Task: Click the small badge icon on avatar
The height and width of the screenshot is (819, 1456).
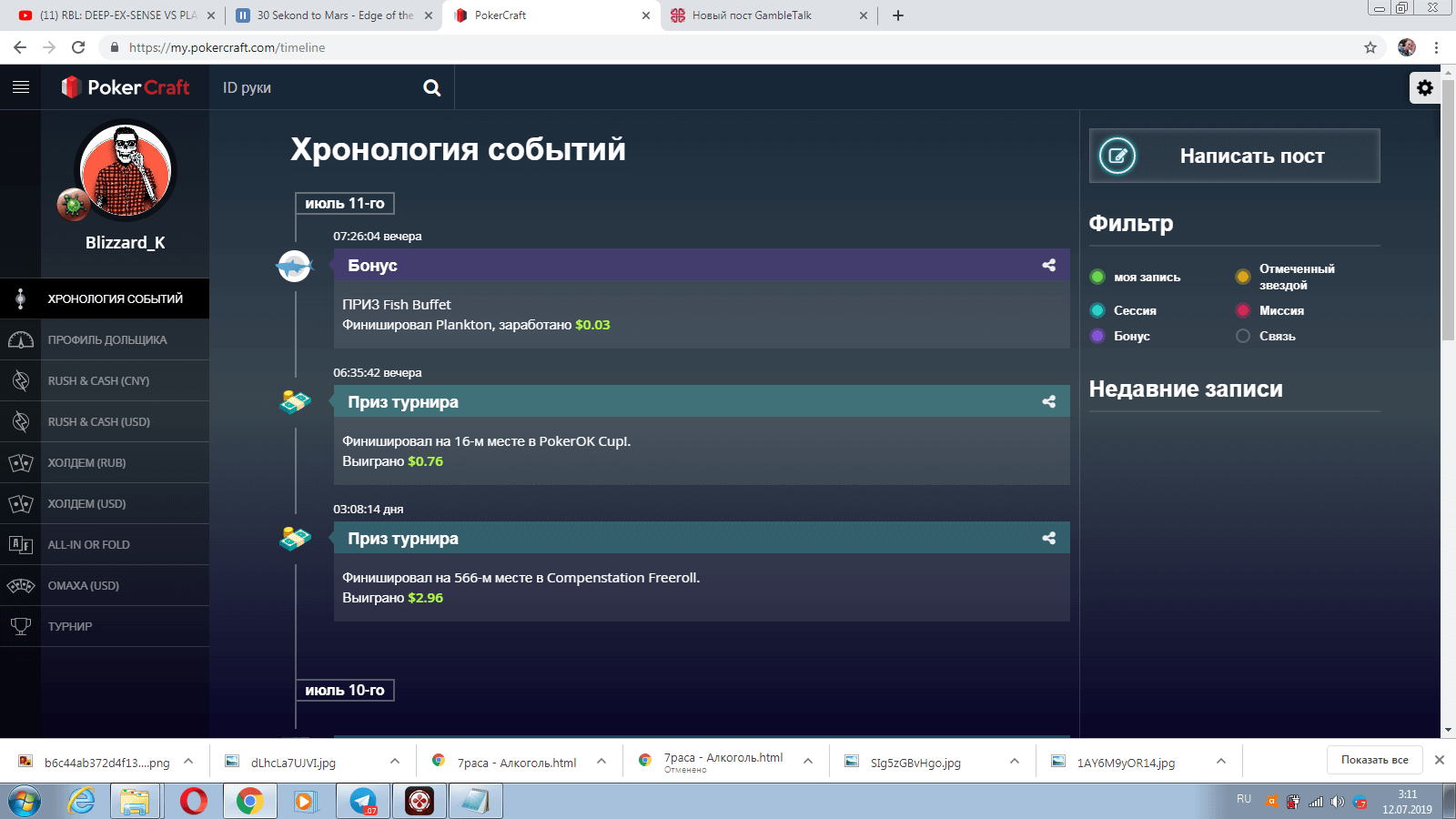Action: [73, 204]
